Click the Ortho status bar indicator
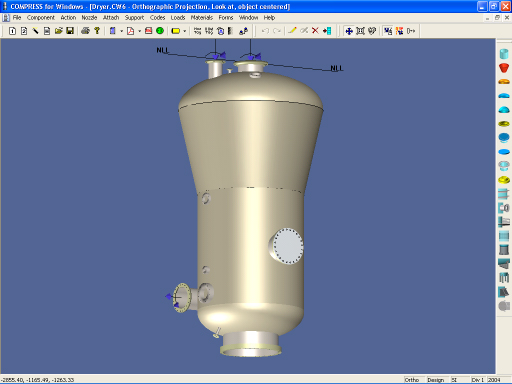 coord(412,380)
